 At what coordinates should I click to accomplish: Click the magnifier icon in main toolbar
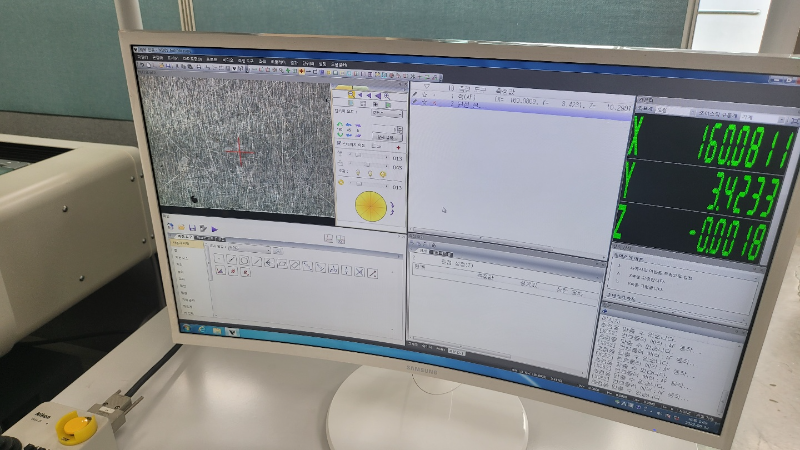pos(281,70)
